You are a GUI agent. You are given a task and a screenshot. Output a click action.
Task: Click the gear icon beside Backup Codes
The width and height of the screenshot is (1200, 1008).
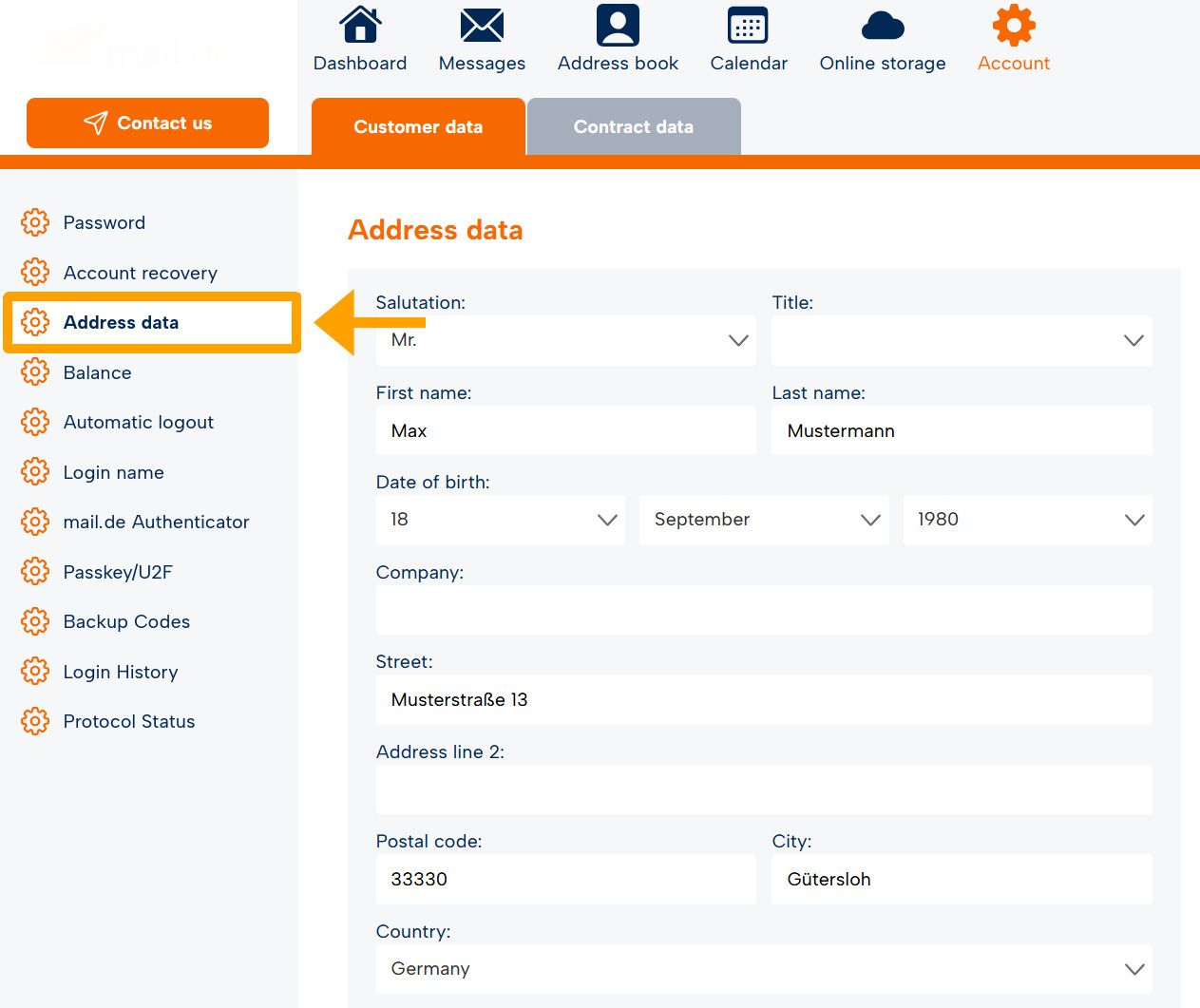tap(35, 621)
